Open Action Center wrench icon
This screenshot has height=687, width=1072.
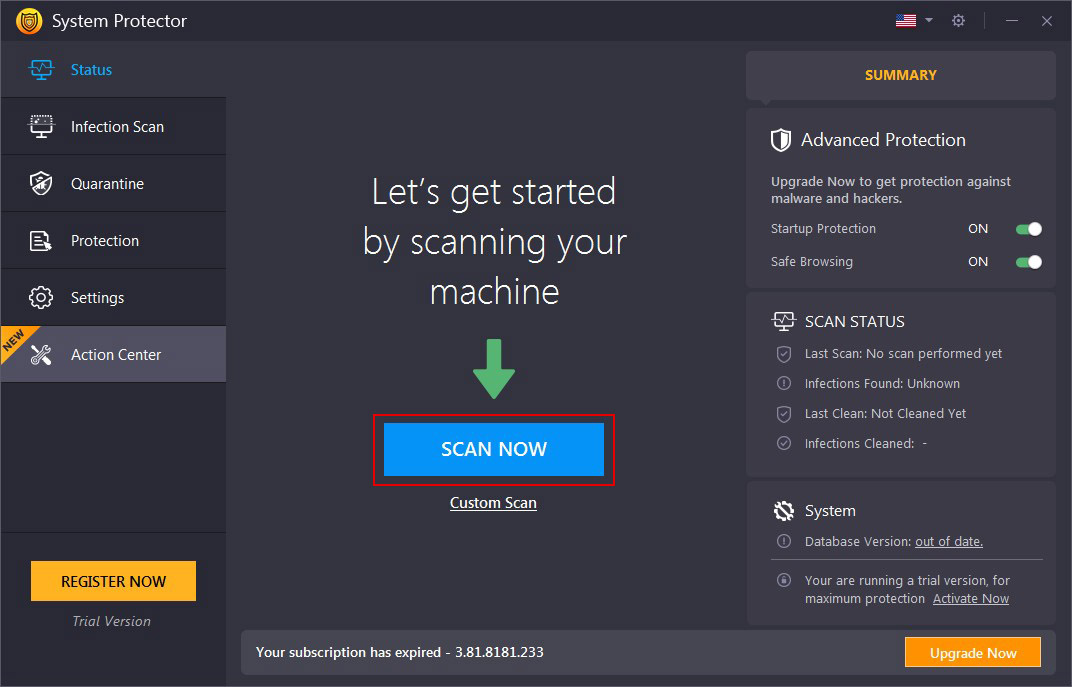pos(42,354)
